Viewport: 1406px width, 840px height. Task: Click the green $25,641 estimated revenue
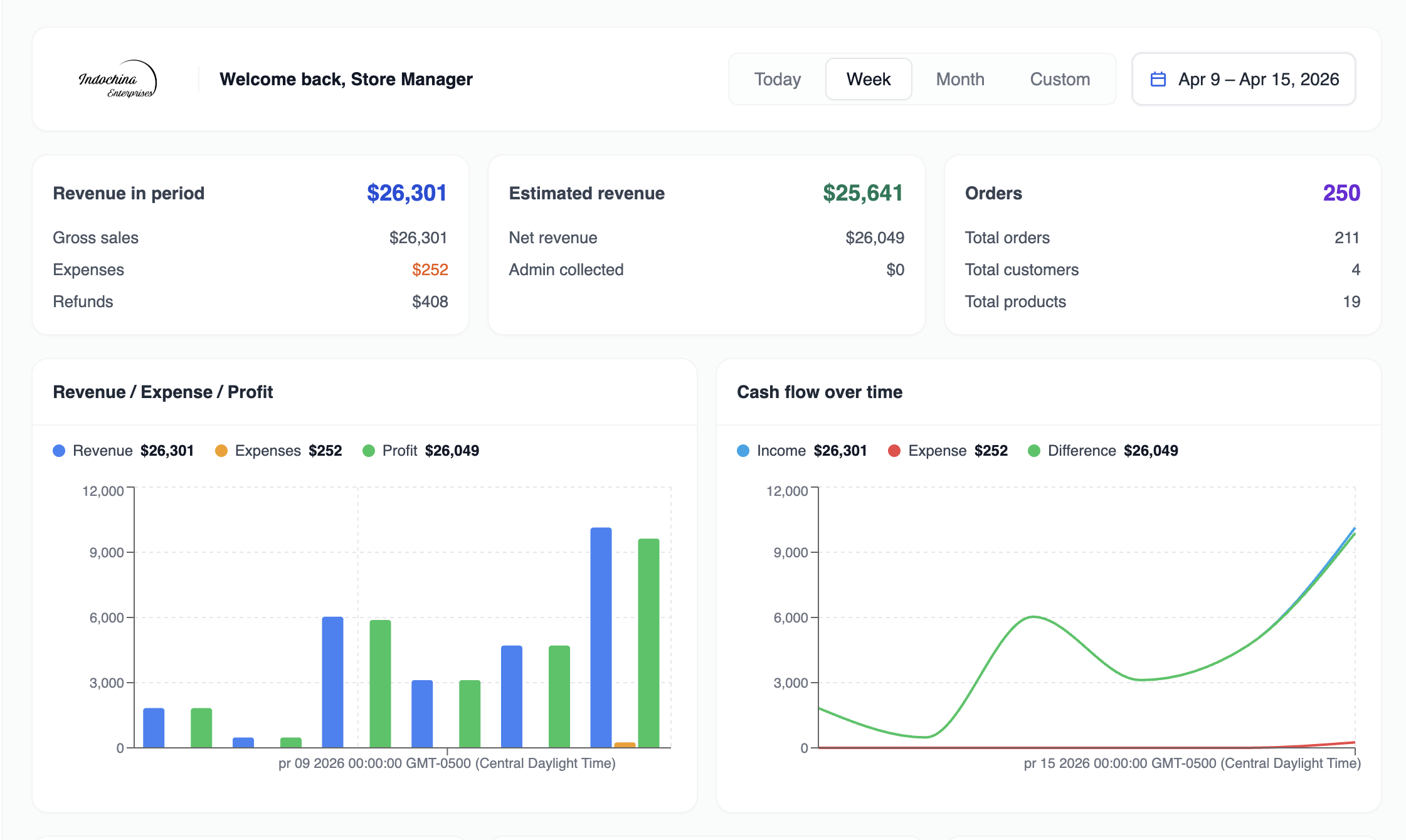point(862,193)
